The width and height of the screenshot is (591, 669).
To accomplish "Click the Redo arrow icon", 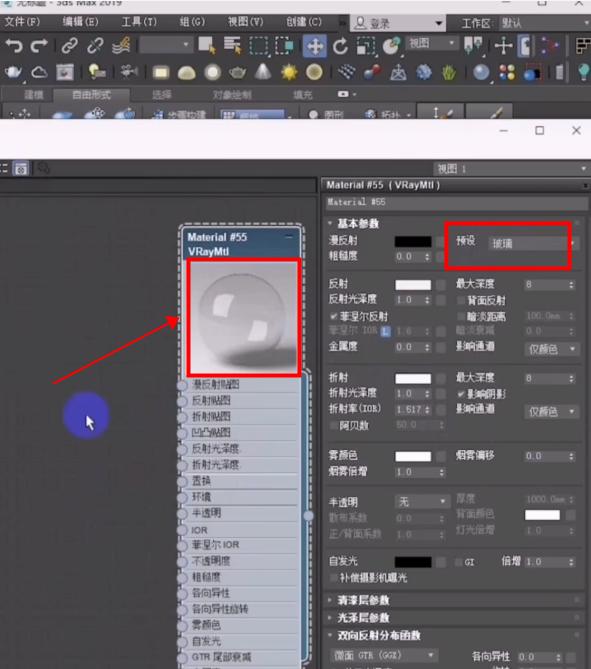I will (x=40, y=46).
